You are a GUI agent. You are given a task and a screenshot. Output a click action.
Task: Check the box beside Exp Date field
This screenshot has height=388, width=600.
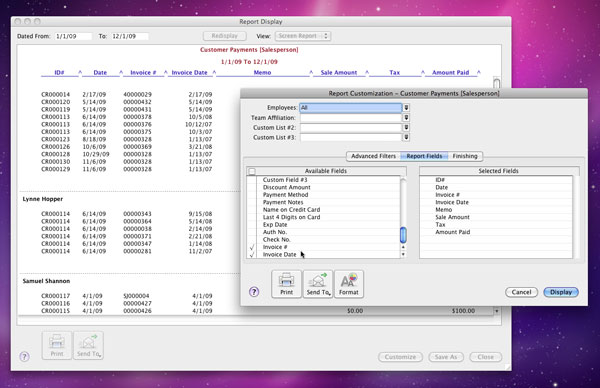click(x=252, y=225)
